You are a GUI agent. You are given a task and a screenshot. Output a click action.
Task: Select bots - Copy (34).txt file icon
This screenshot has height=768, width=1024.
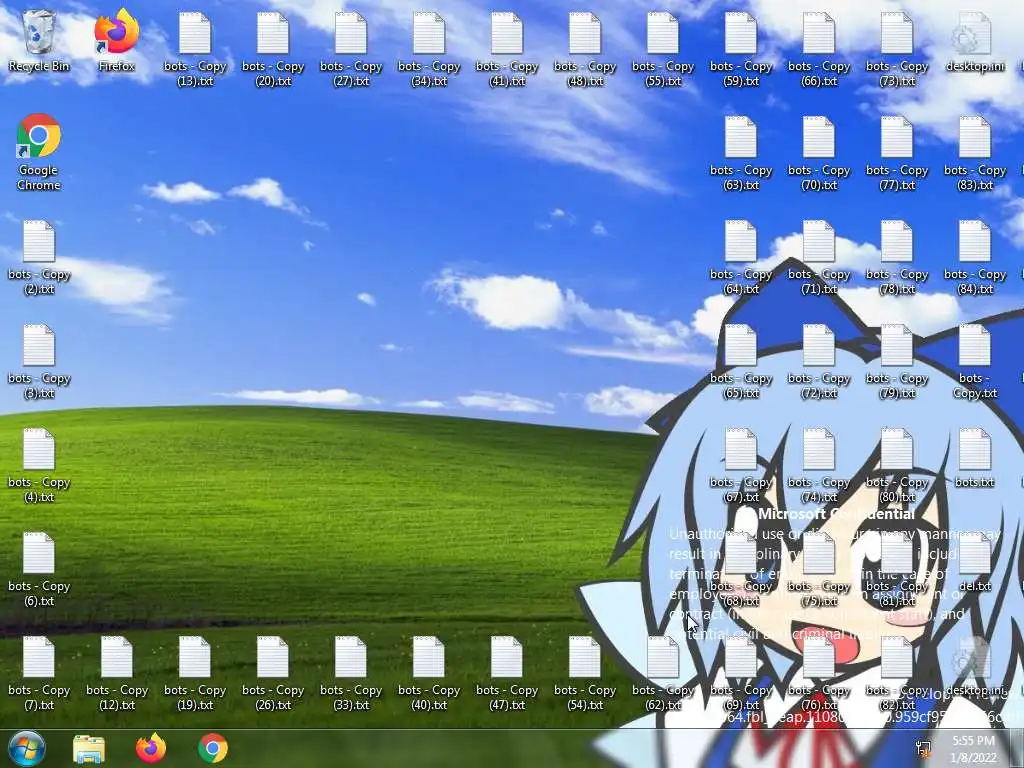[x=429, y=50]
